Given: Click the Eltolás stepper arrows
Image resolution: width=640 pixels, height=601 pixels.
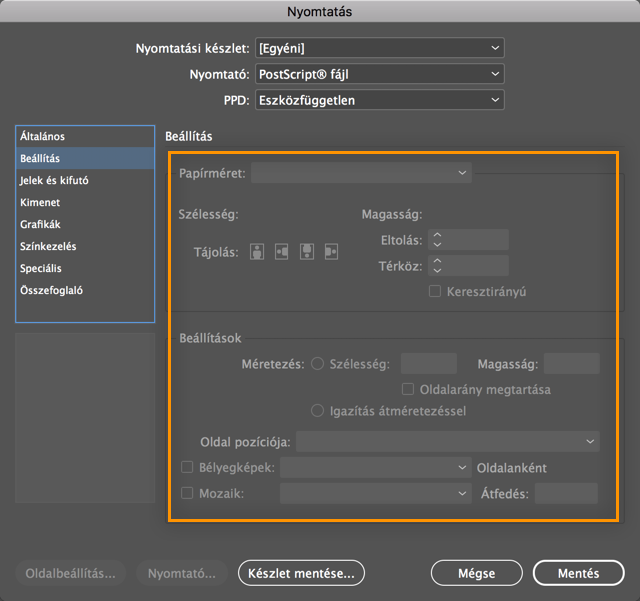Looking at the screenshot, I should click(x=438, y=240).
